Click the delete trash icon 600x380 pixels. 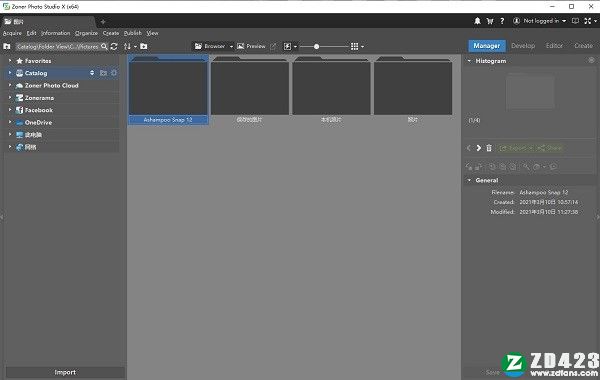pyautogui.click(x=489, y=148)
